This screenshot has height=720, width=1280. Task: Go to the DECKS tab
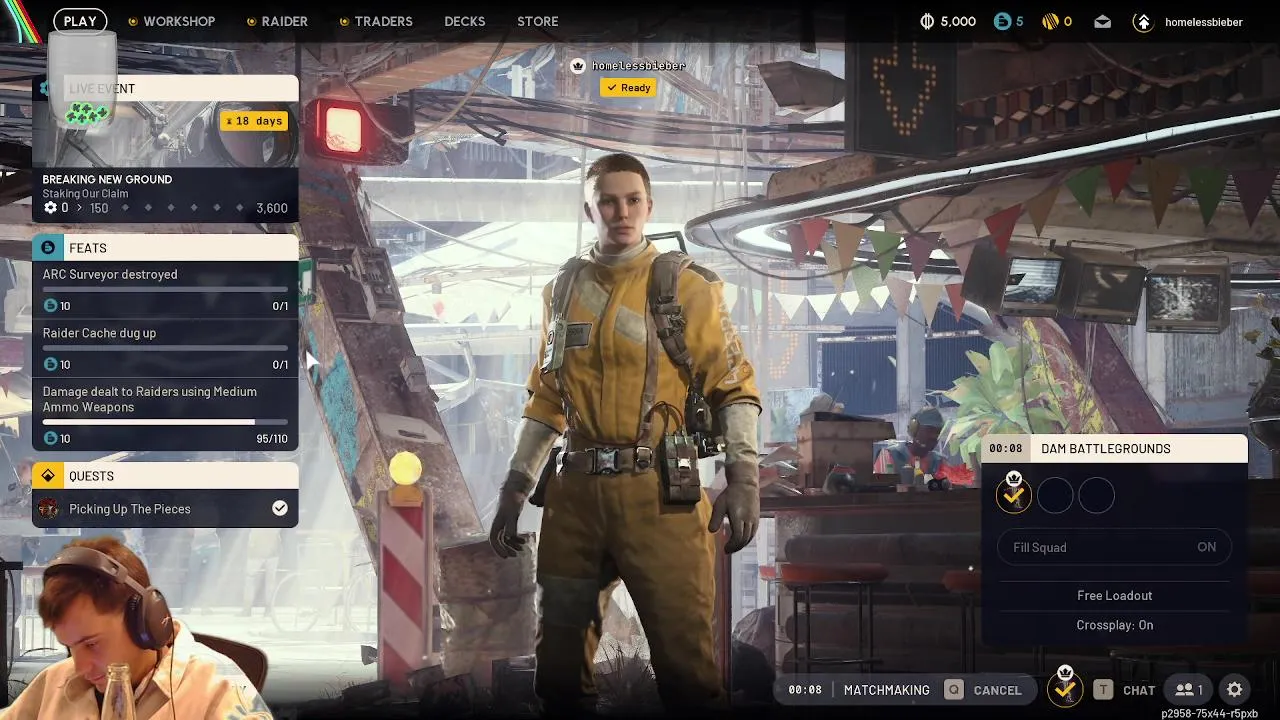(465, 21)
